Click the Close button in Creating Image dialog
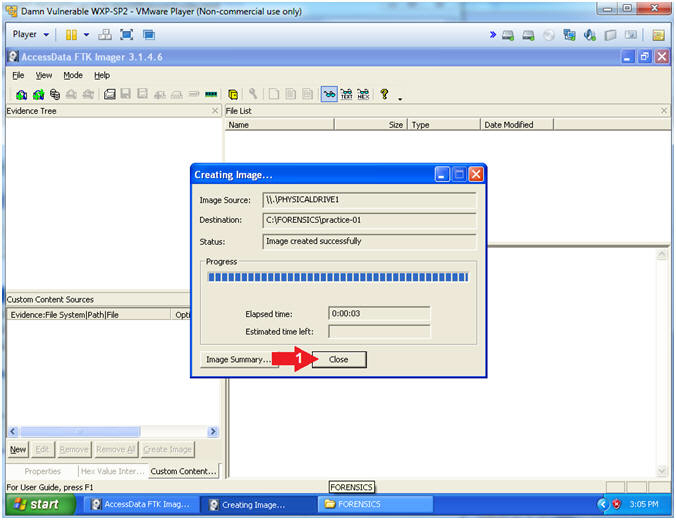The height and width of the screenshot is (520, 676). click(339, 359)
